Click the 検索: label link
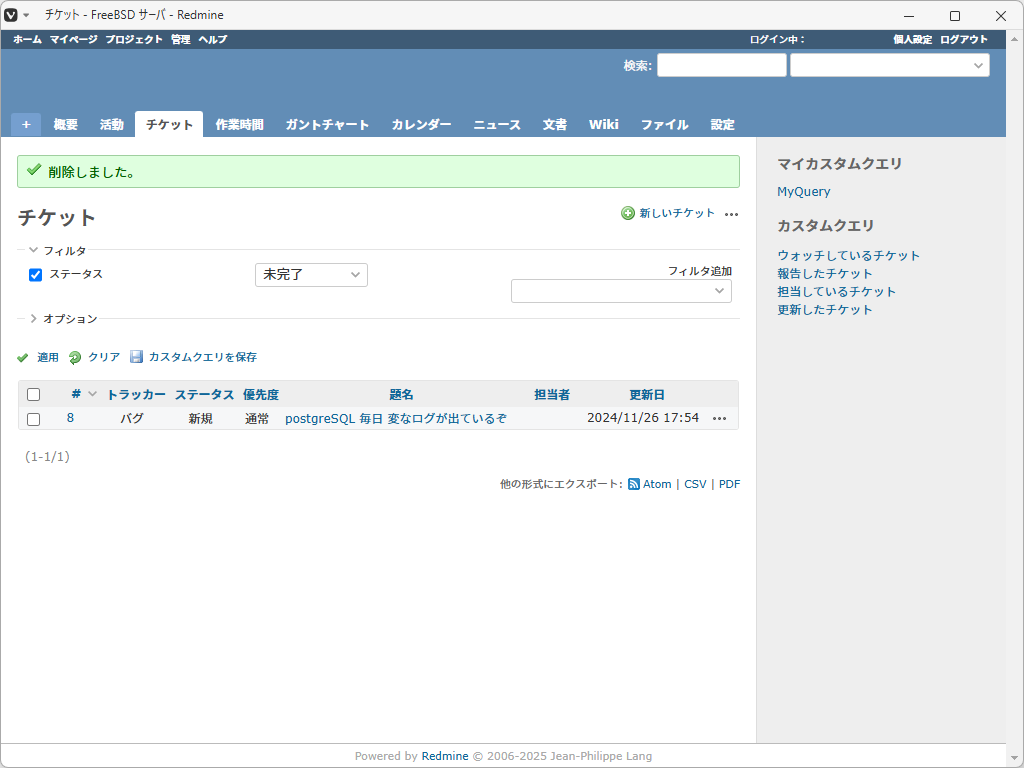 pos(637,65)
